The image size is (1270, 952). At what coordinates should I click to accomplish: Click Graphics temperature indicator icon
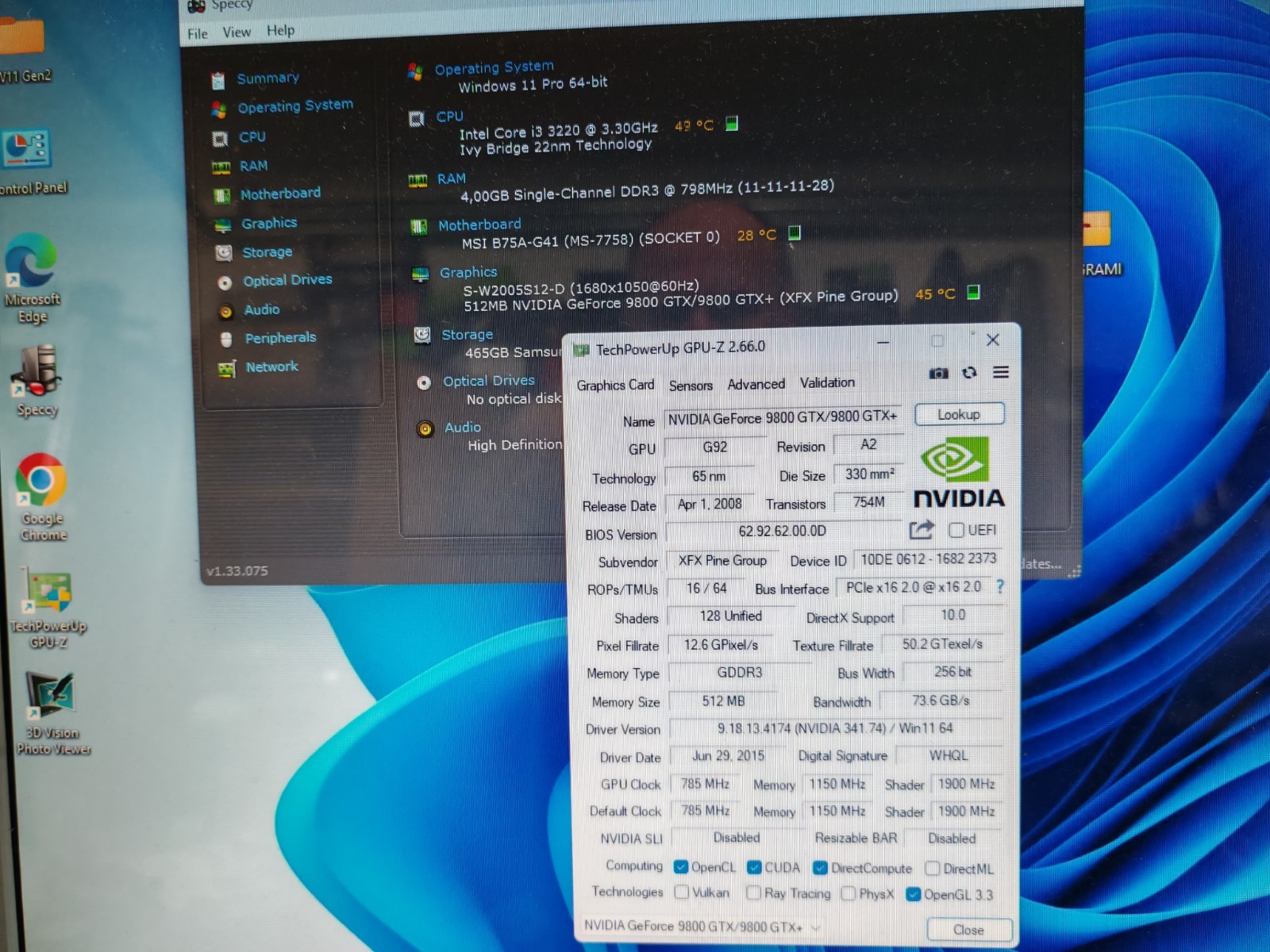click(973, 292)
